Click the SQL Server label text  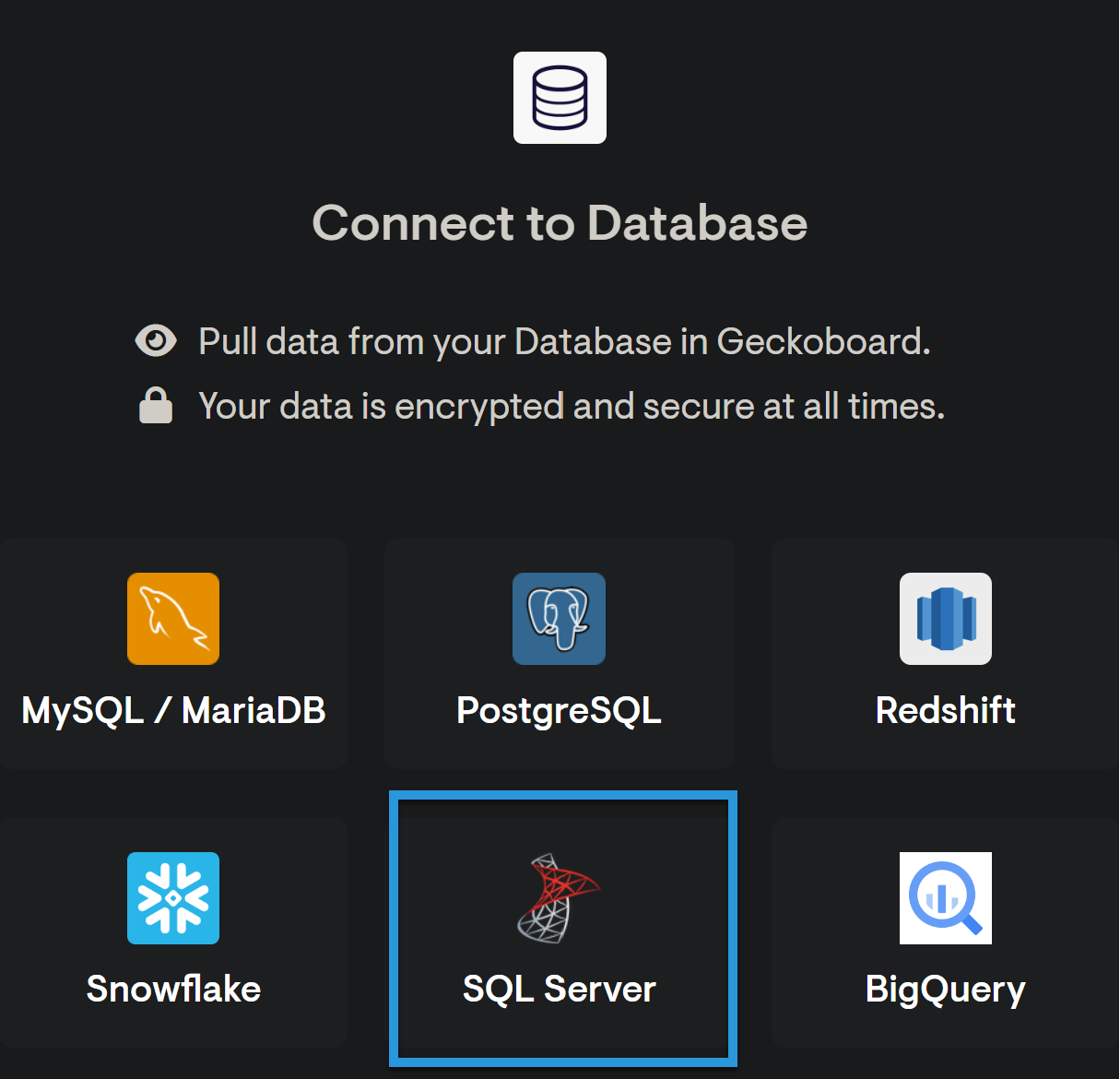pyautogui.click(x=559, y=989)
